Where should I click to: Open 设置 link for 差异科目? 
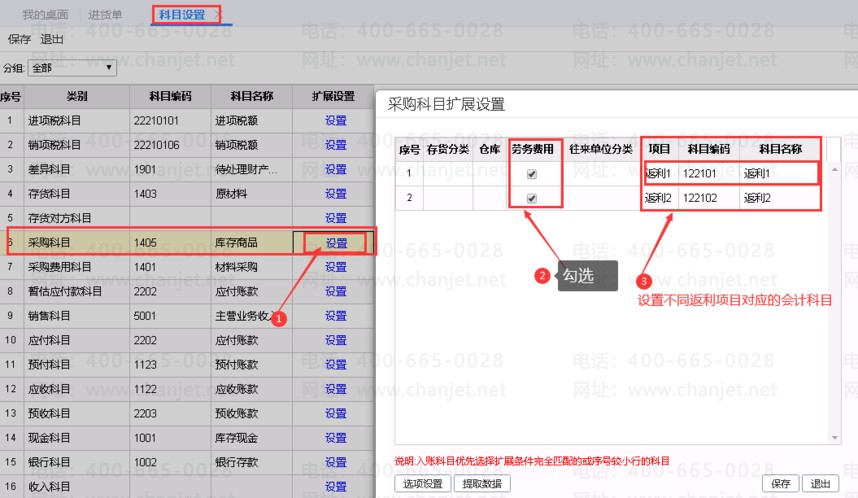coord(335,169)
